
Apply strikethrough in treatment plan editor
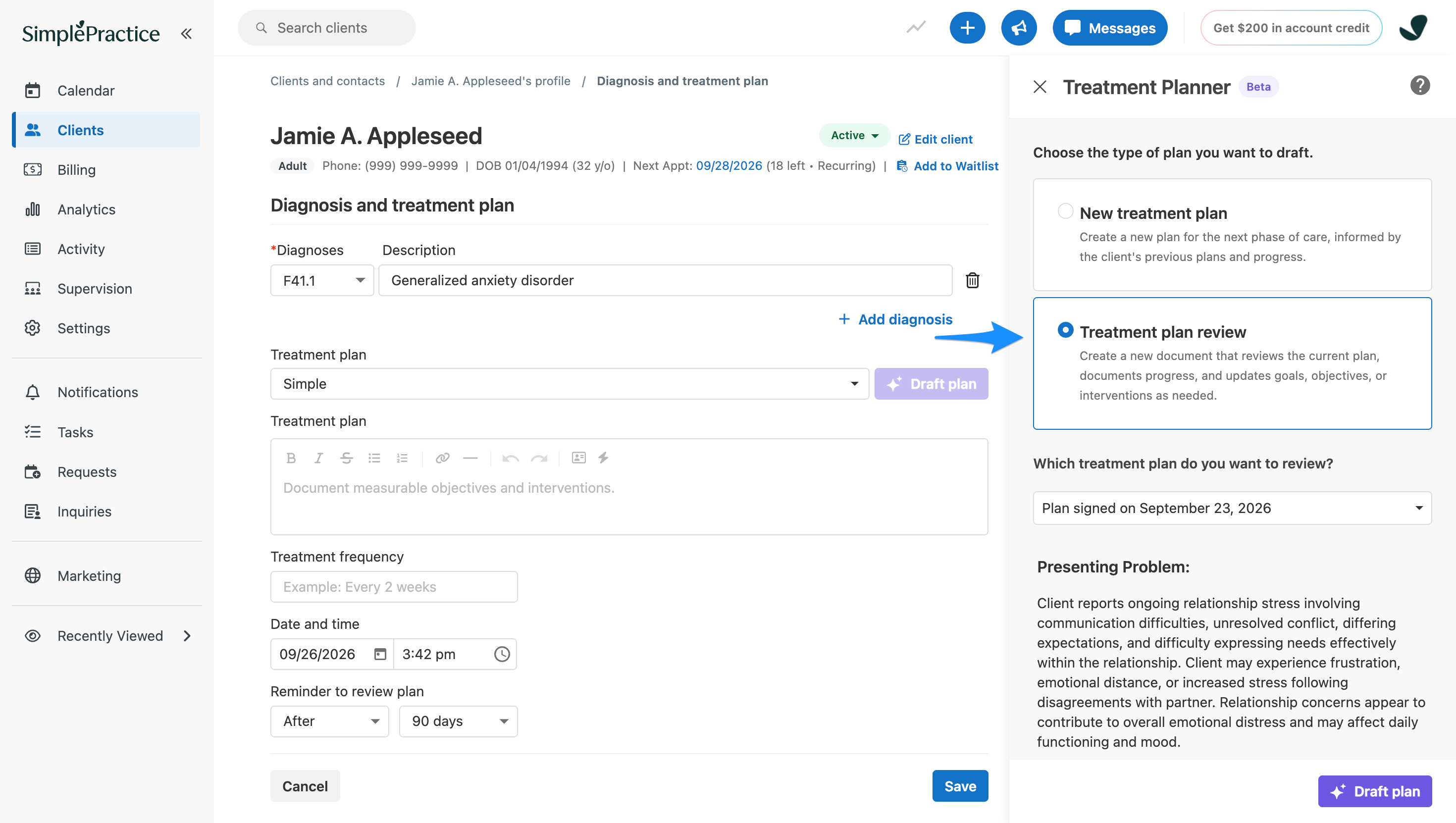(347, 458)
